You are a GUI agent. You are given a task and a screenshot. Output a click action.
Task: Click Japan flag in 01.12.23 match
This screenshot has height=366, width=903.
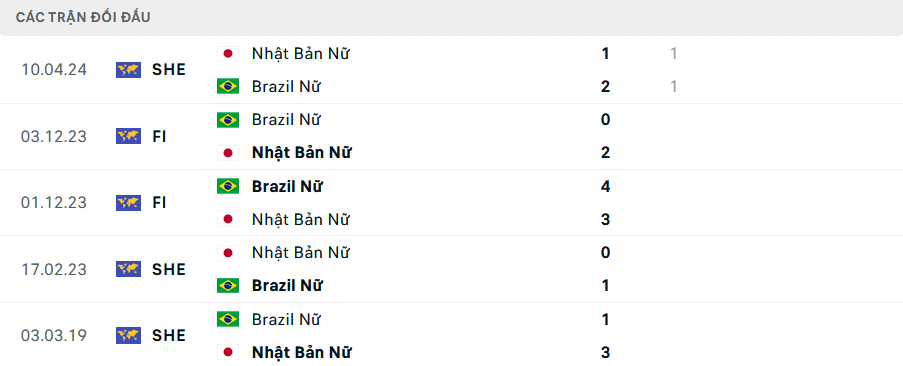click(228, 219)
